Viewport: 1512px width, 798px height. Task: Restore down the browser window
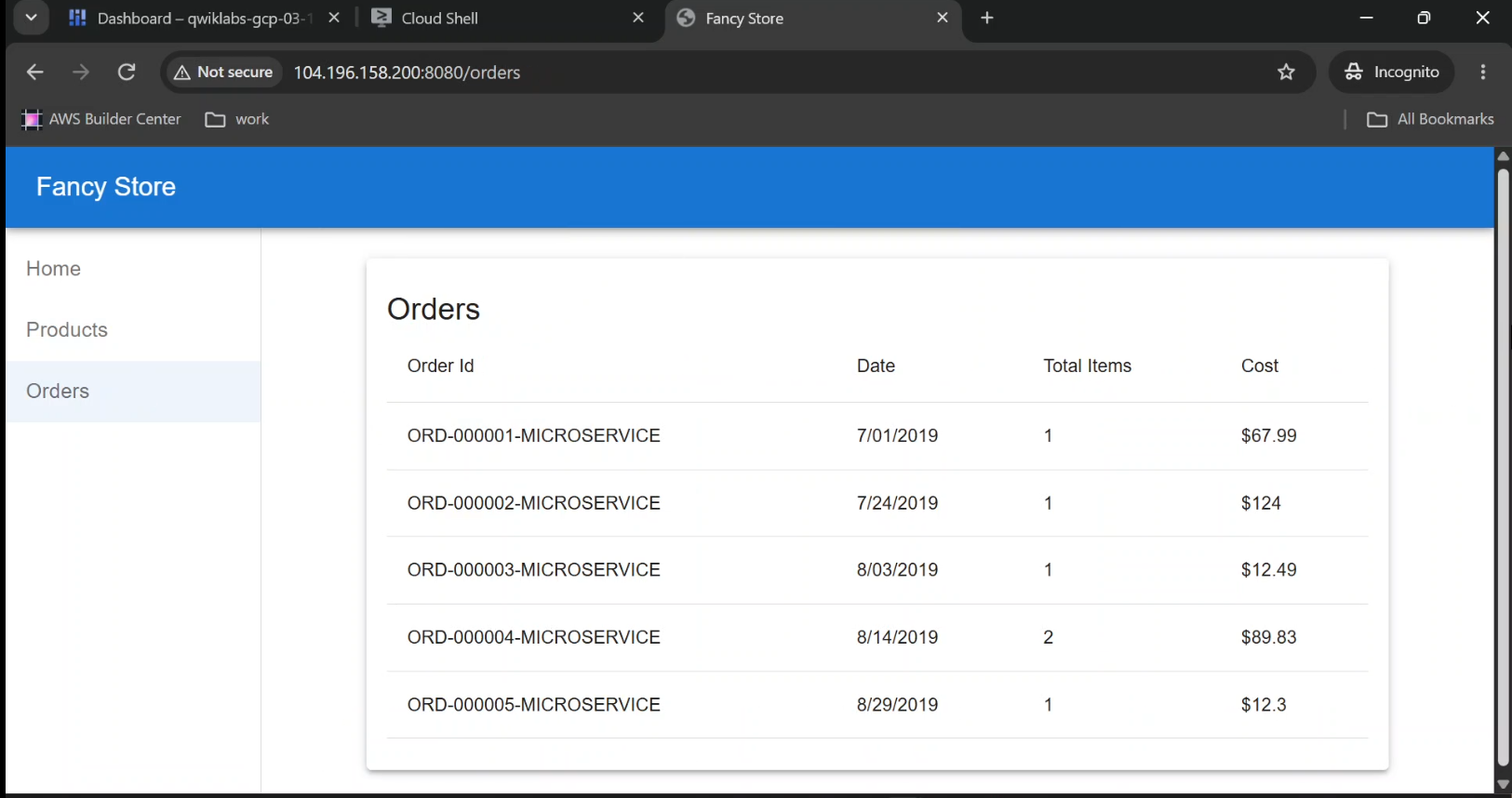[x=1424, y=18]
